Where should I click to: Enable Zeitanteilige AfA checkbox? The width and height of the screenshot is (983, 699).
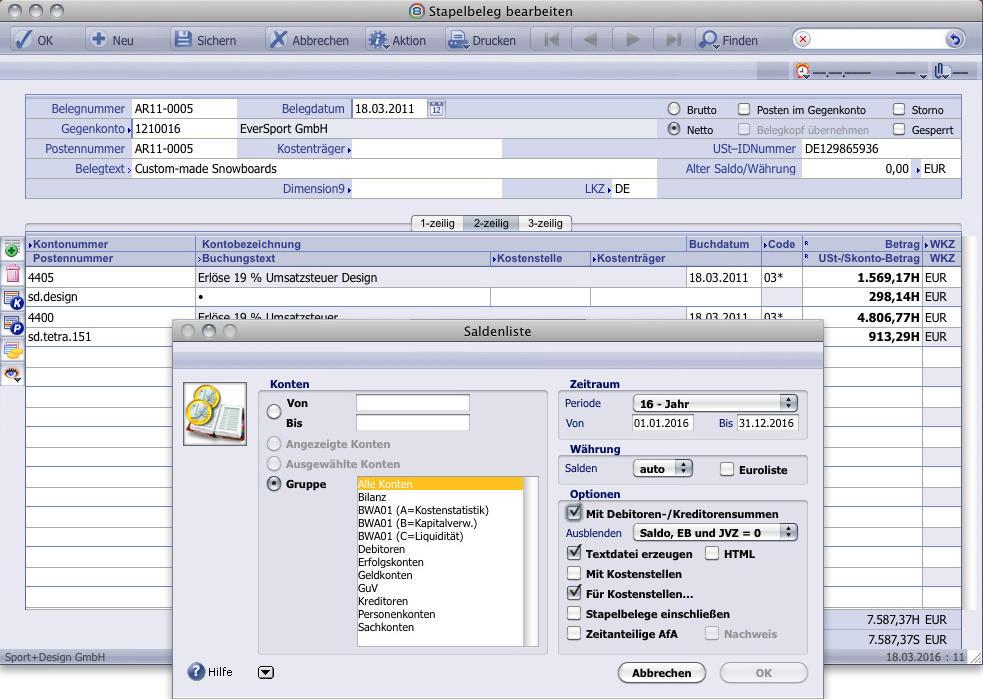[574, 633]
